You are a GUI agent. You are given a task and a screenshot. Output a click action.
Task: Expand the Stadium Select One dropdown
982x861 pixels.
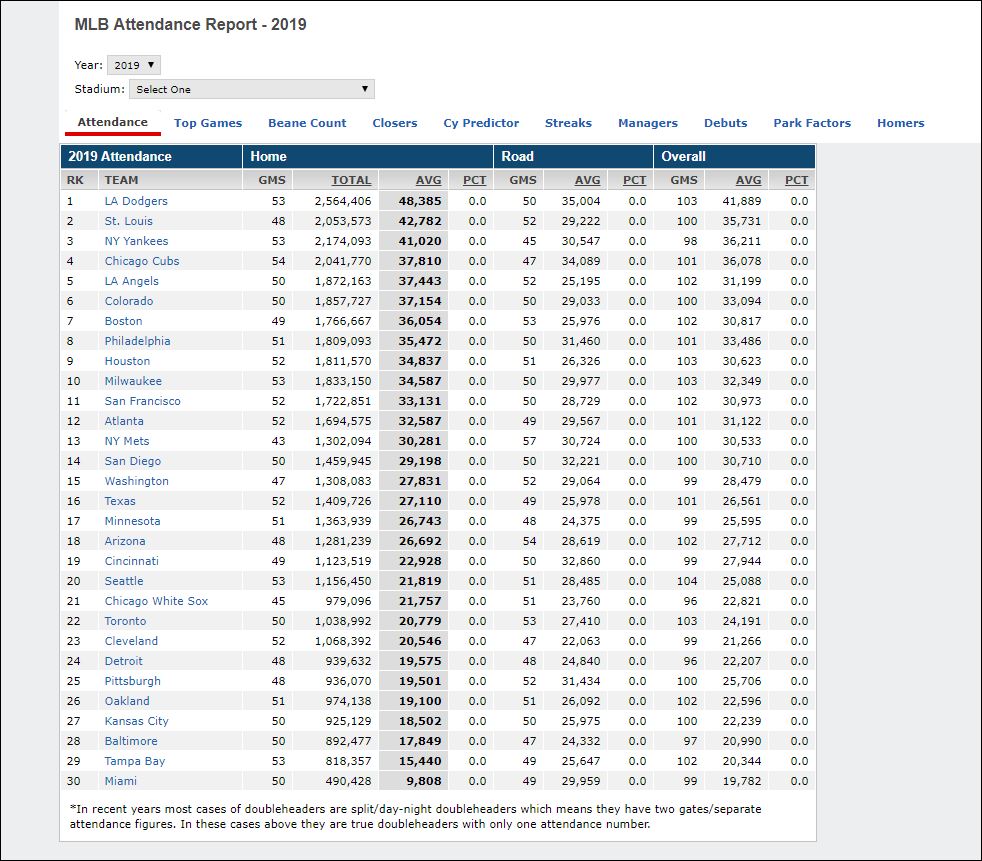pyautogui.click(x=251, y=89)
